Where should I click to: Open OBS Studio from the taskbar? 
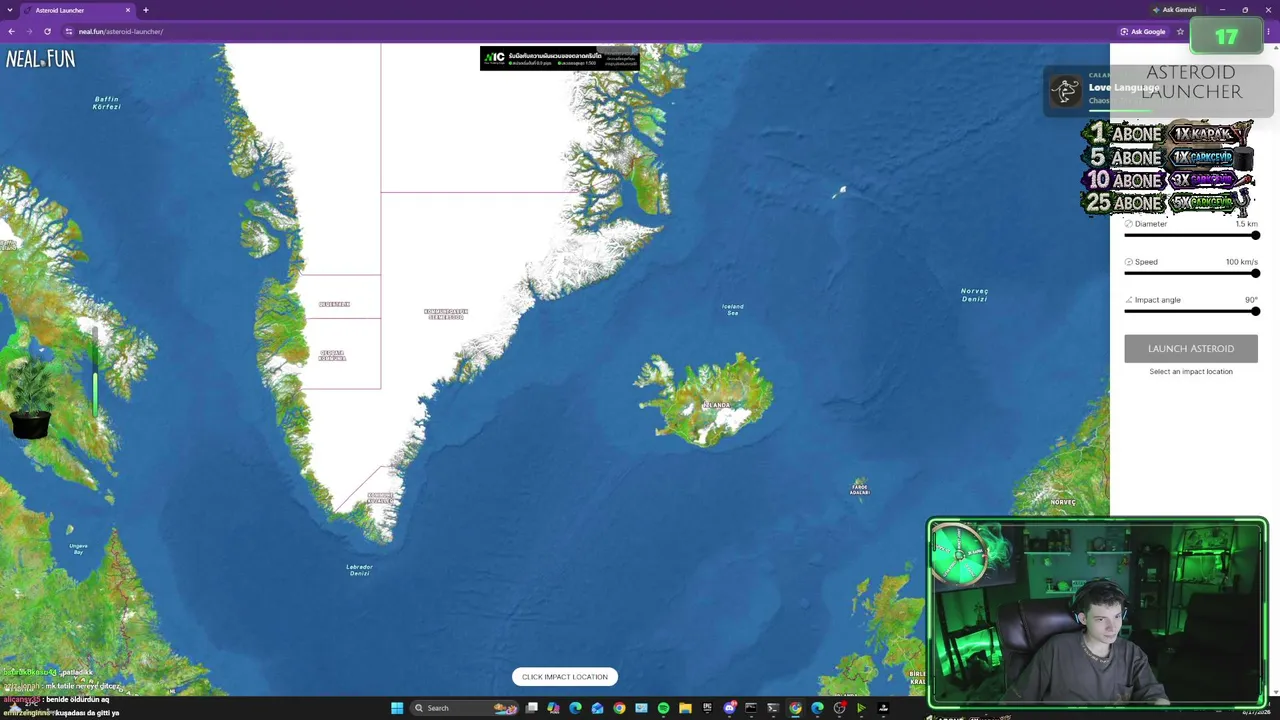[839, 708]
